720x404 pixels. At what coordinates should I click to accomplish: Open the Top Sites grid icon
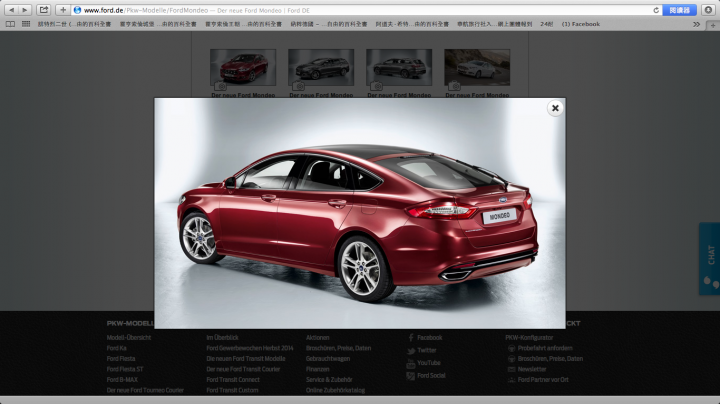coord(26,24)
